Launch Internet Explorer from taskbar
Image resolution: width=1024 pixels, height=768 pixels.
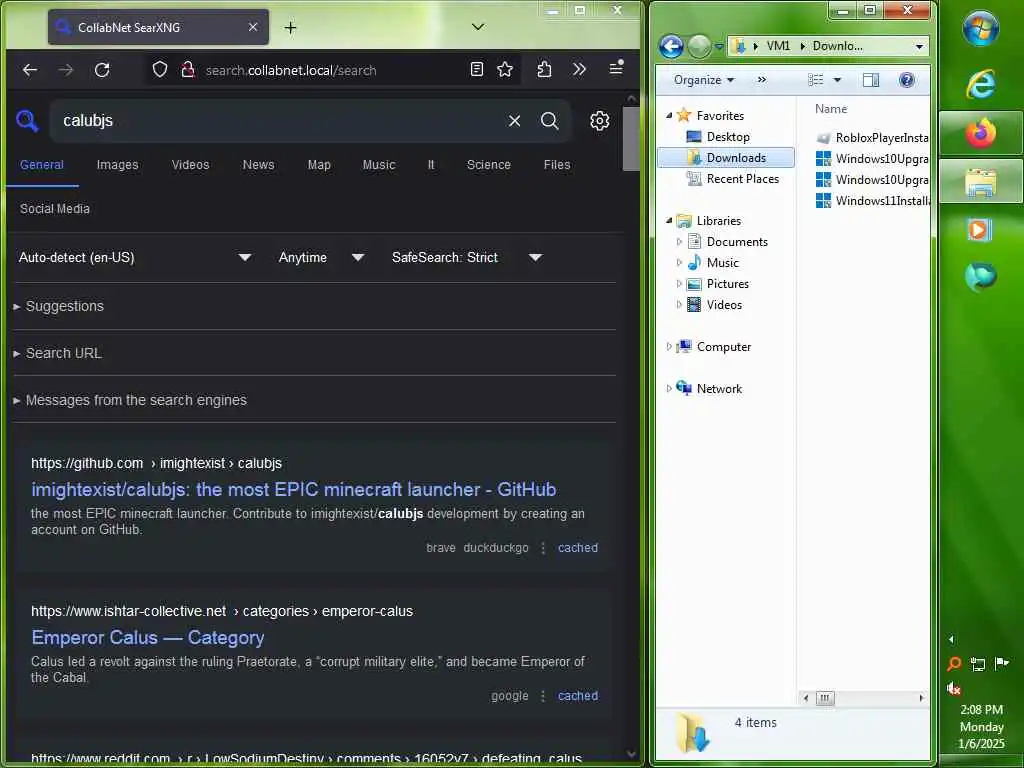coord(981,84)
